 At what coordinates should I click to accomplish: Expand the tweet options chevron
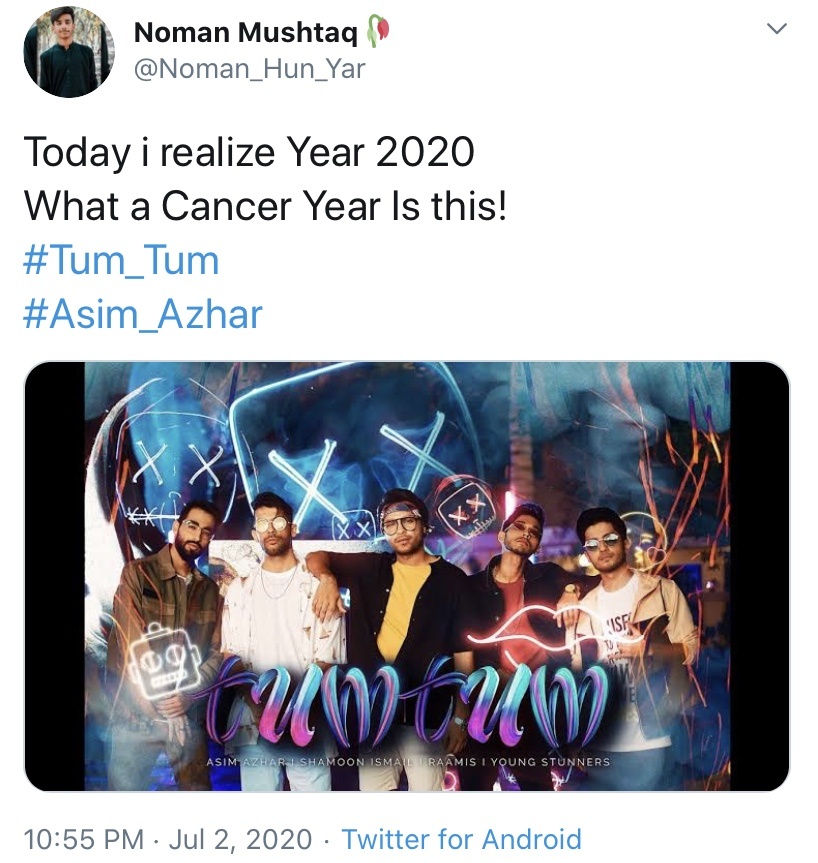click(x=777, y=28)
